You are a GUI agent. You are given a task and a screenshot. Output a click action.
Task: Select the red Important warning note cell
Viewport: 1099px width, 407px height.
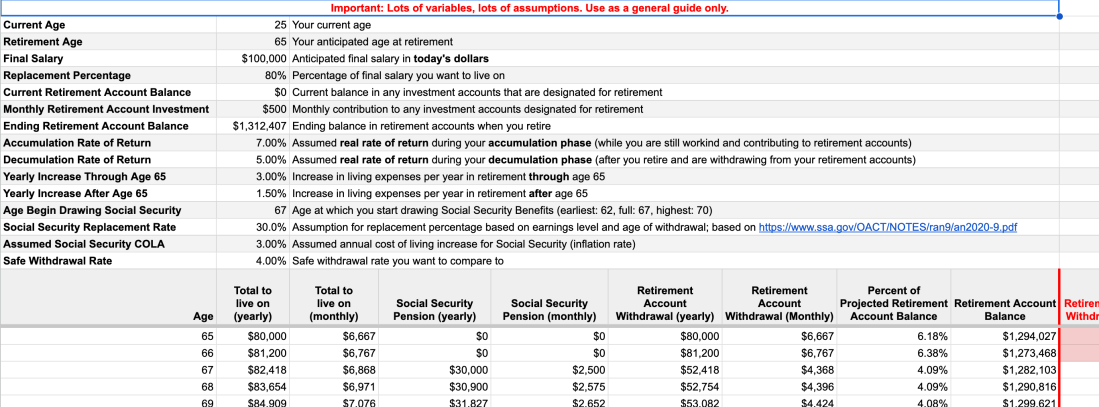point(529,8)
